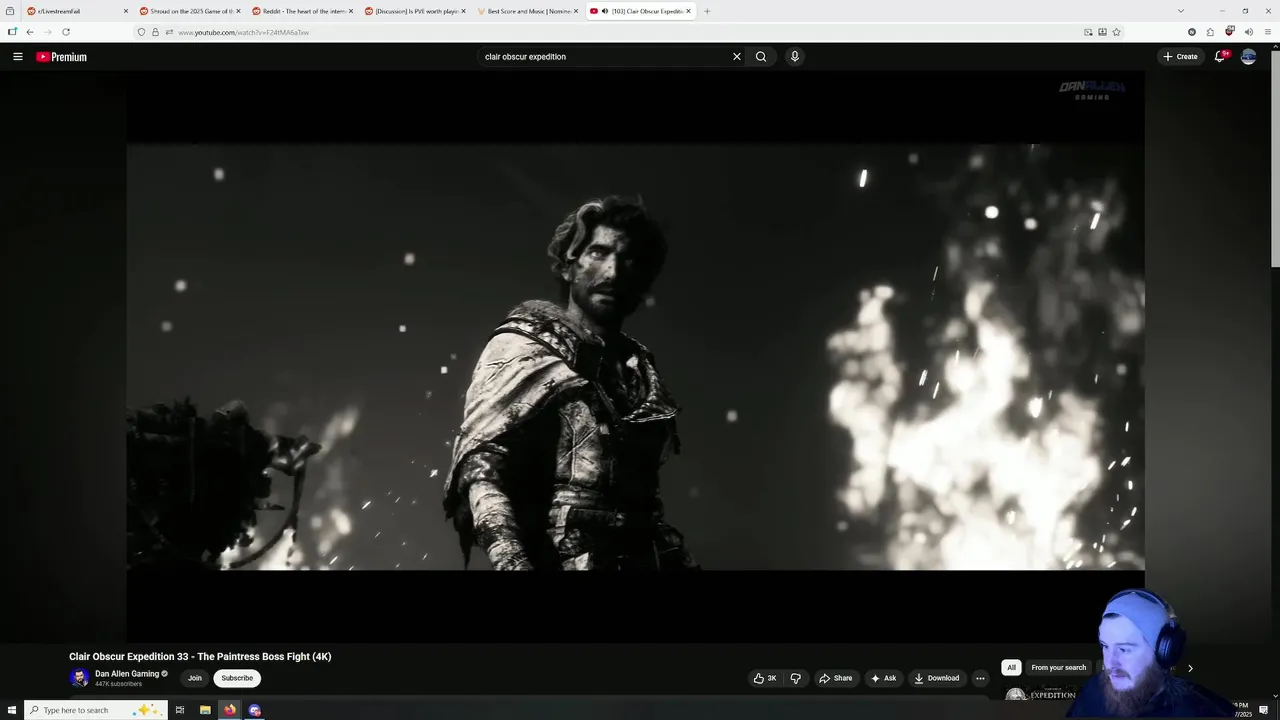Open File Explorer from the taskbar
The width and height of the screenshot is (1280, 720).
coord(205,710)
